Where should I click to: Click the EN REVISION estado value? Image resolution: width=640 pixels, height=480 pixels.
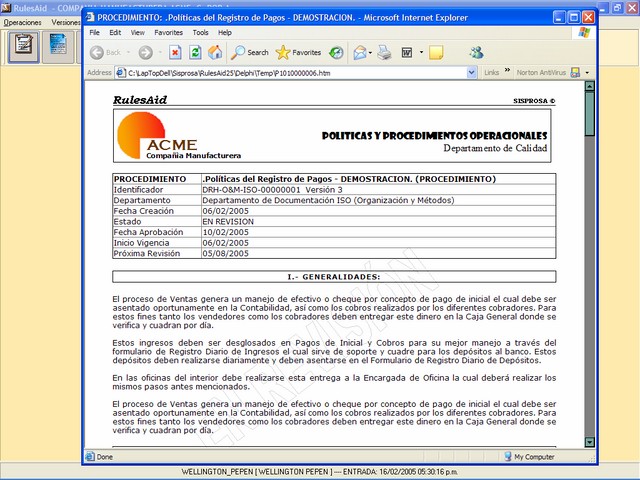click(228, 222)
